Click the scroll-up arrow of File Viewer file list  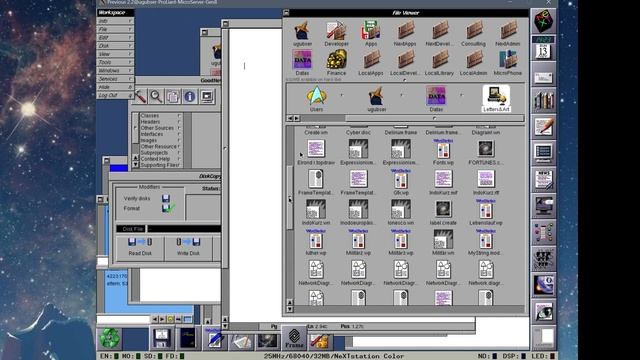pyautogui.click(x=290, y=302)
